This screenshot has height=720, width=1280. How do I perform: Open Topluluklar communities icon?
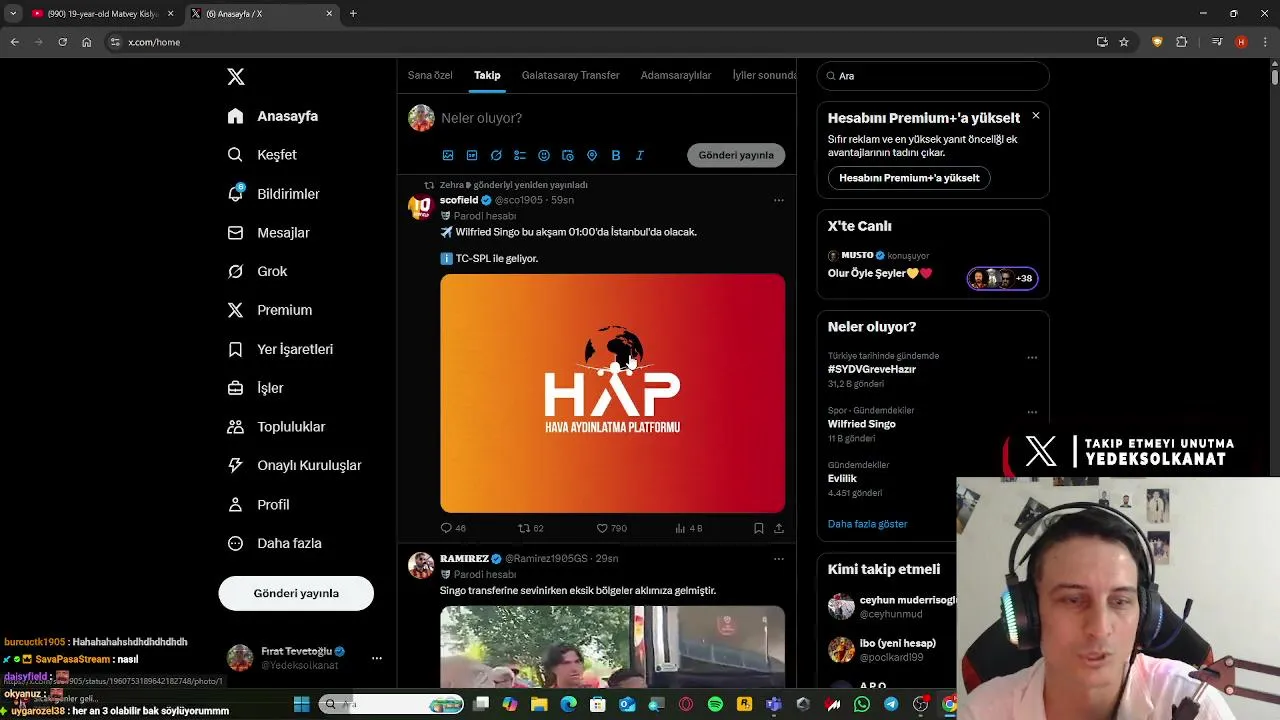pyautogui.click(x=235, y=427)
